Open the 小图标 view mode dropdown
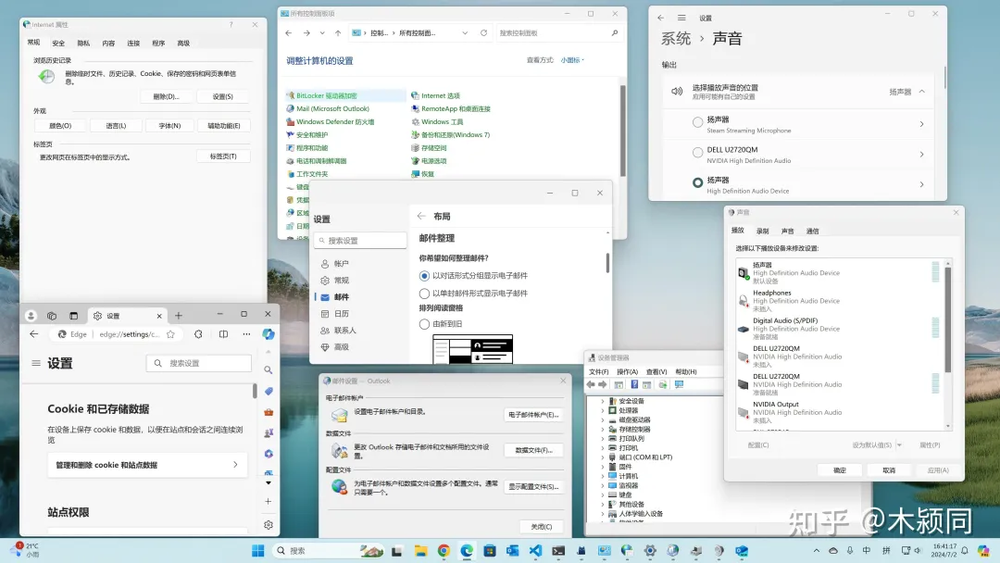This screenshot has height=563, width=1000. (x=572, y=60)
